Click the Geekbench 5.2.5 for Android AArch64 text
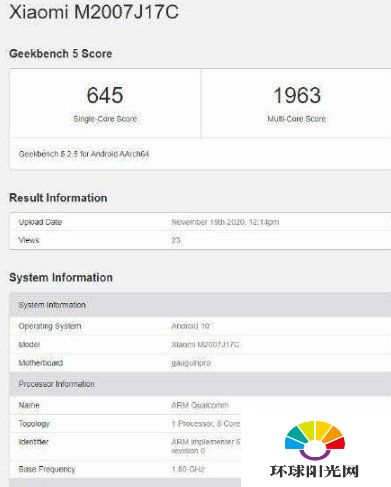391x487 pixels. tap(84, 154)
